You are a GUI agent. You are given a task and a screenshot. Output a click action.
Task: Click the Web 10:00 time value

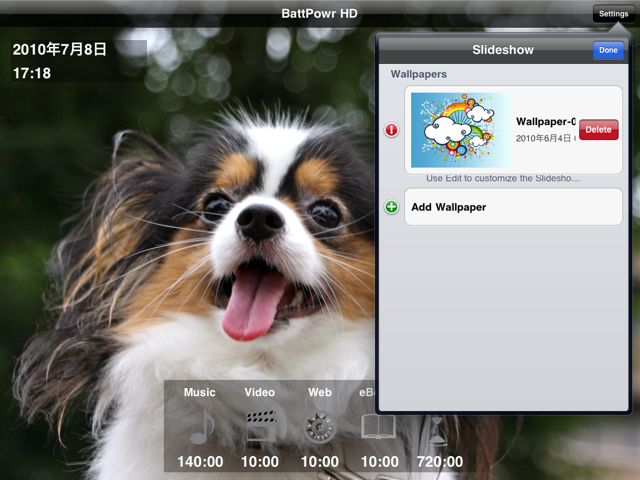pyautogui.click(x=320, y=462)
